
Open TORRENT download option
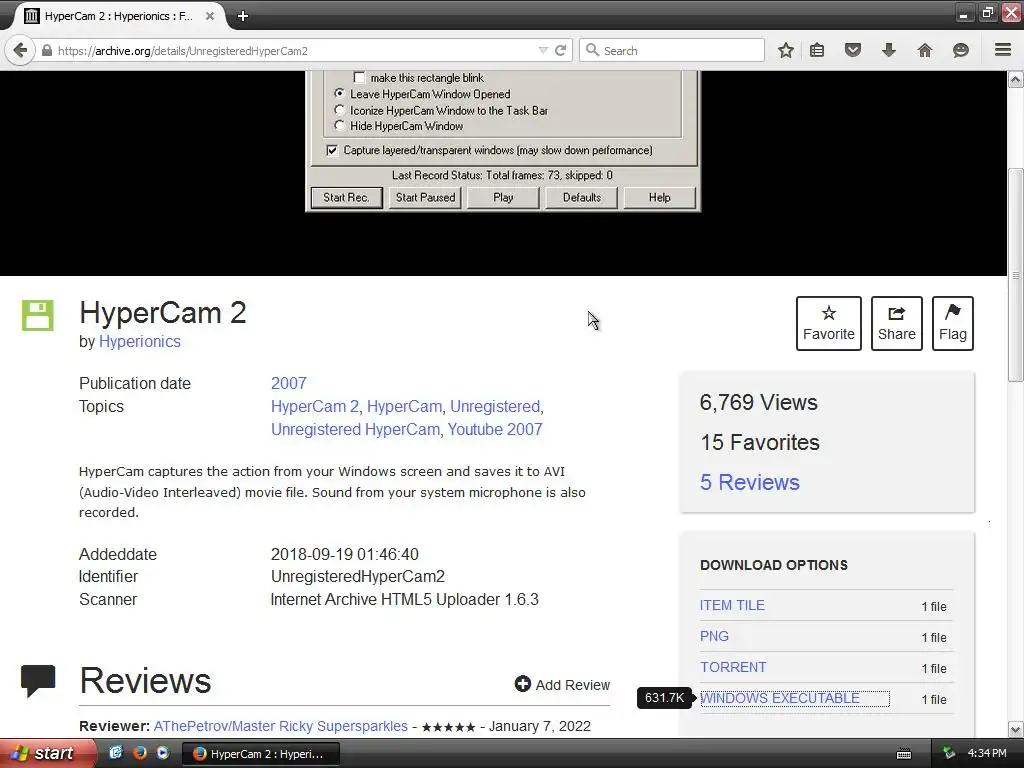click(733, 667)
